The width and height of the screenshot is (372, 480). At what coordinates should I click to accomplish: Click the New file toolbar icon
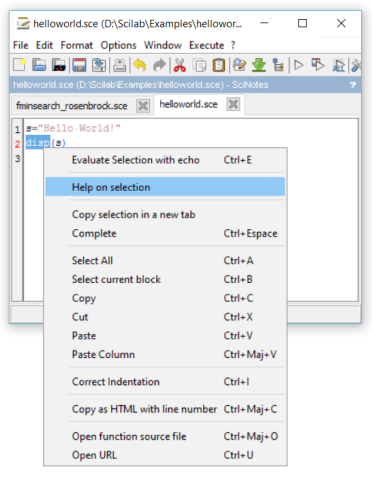pyautogui.click(x=20, y=65)
